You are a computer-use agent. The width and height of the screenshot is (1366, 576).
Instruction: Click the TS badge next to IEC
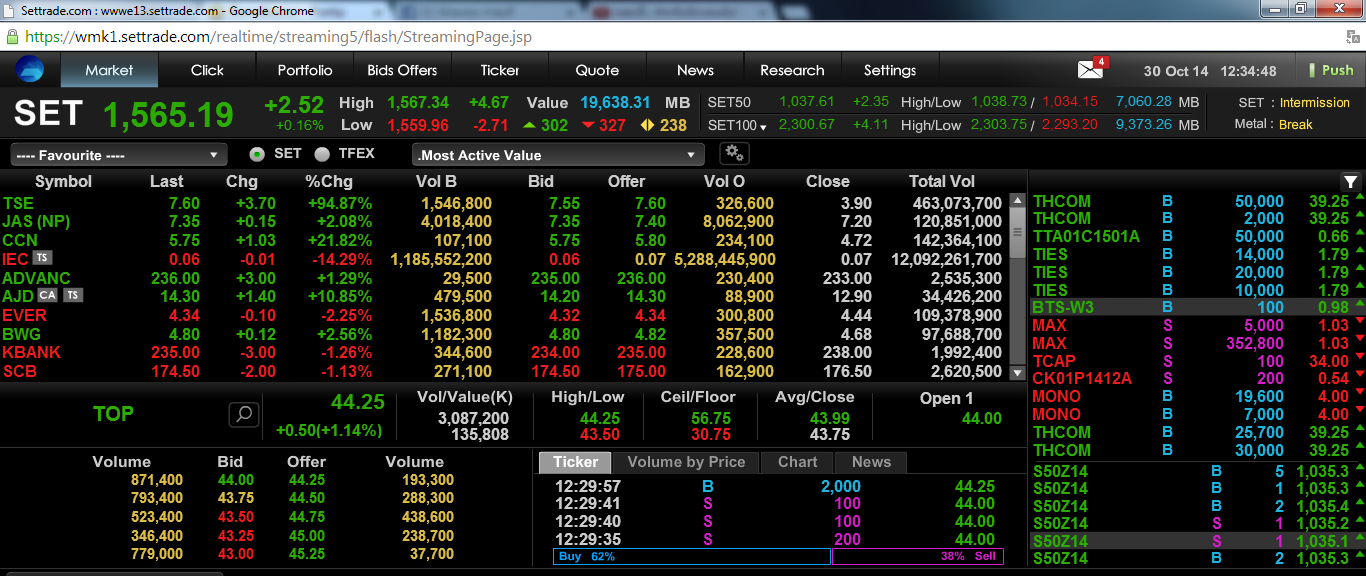coord(42,259)
